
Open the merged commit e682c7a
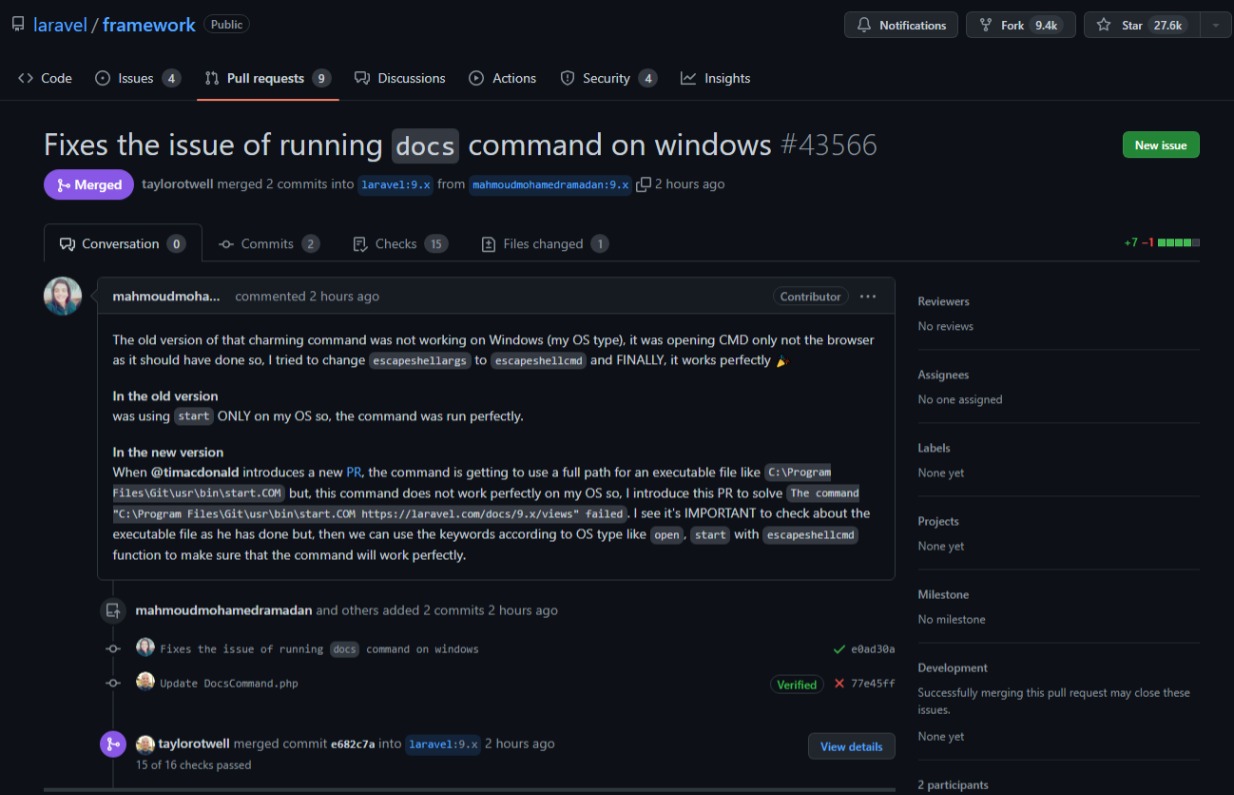353,744
